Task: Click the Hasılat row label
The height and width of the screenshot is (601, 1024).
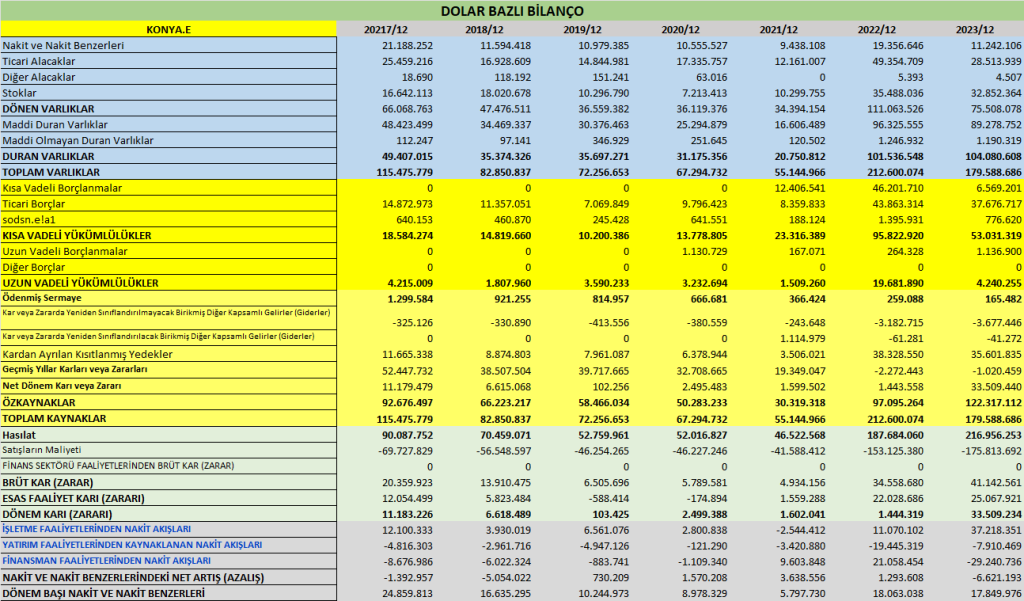Action: click(x=19, y=435)
